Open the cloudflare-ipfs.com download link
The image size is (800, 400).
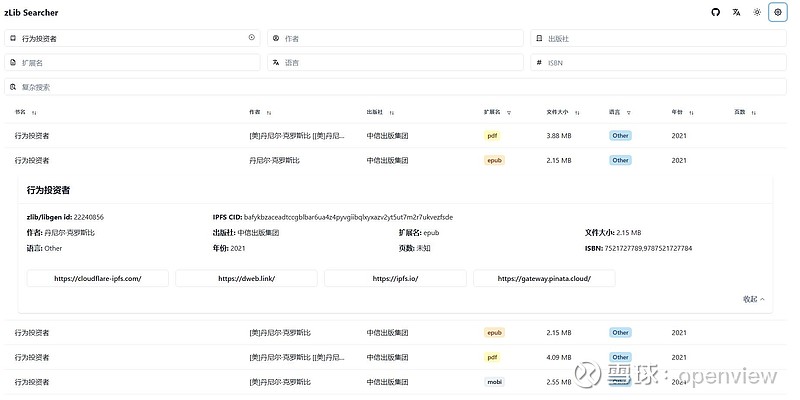(x=97, y=279)
